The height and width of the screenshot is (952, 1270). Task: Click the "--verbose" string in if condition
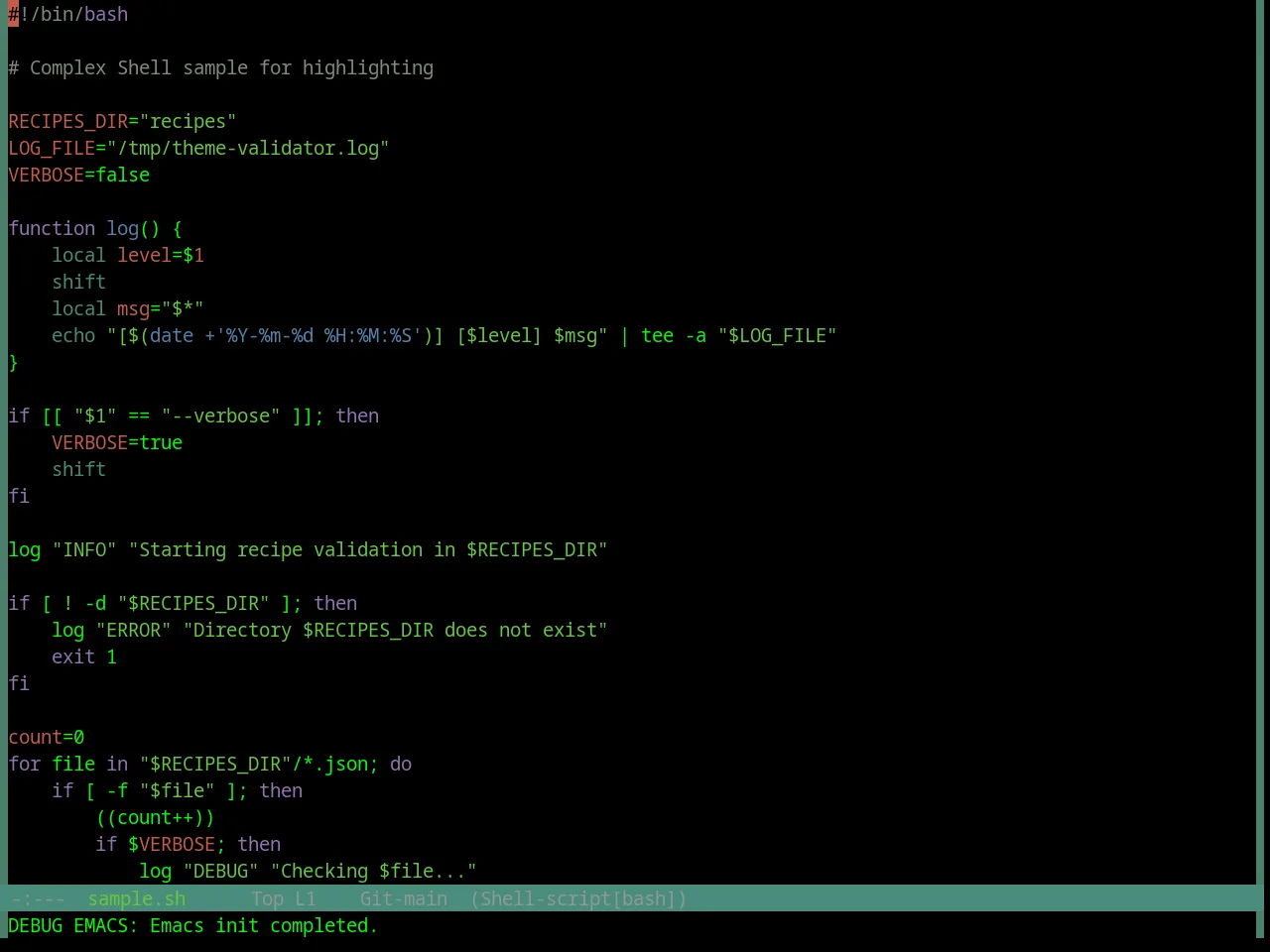tap(221, 416)
